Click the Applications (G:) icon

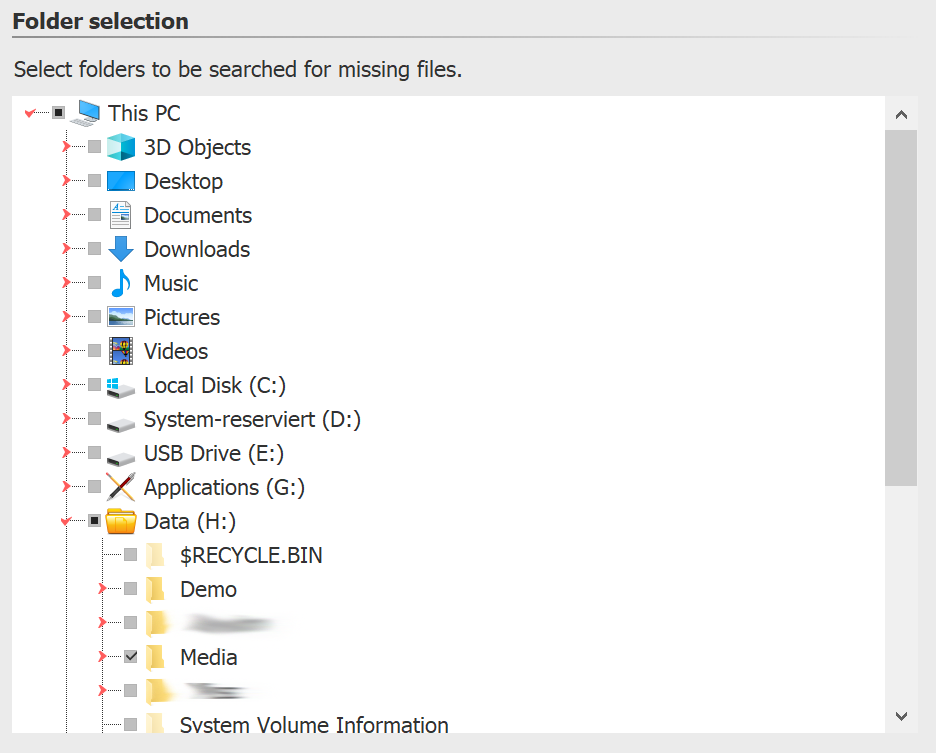[121, 487]
